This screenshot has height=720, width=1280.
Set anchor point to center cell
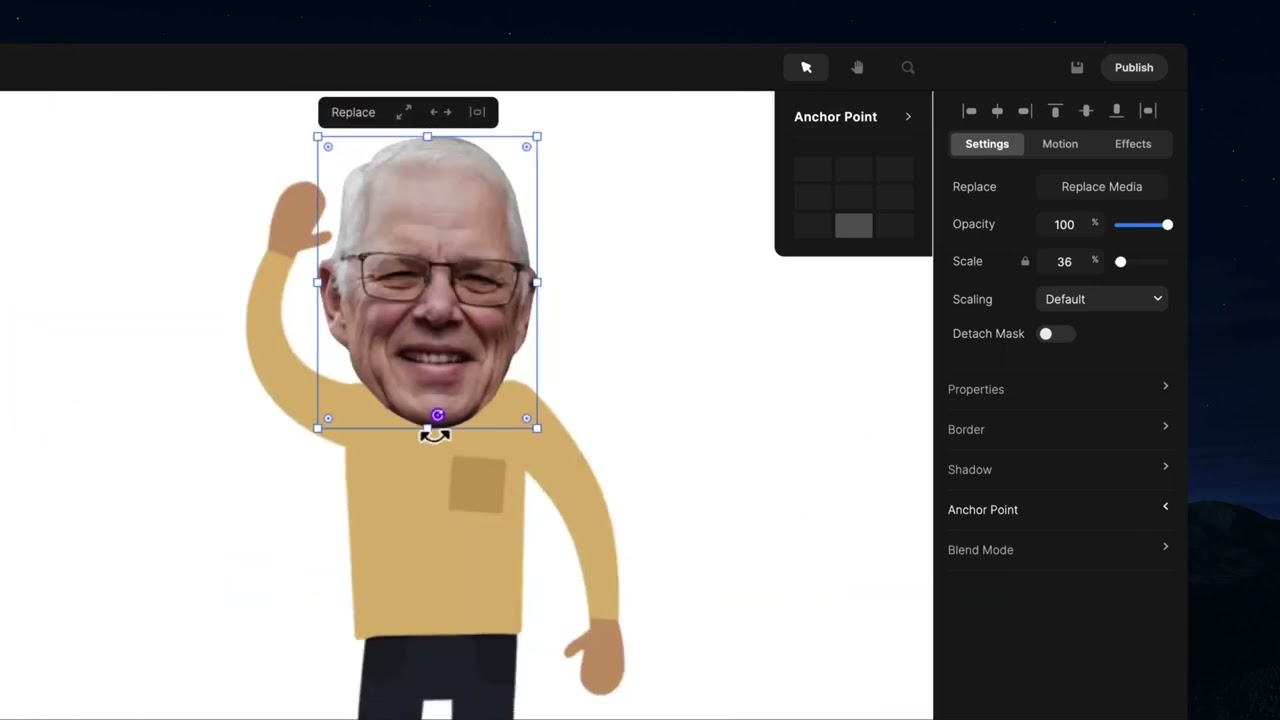(854, 197)
